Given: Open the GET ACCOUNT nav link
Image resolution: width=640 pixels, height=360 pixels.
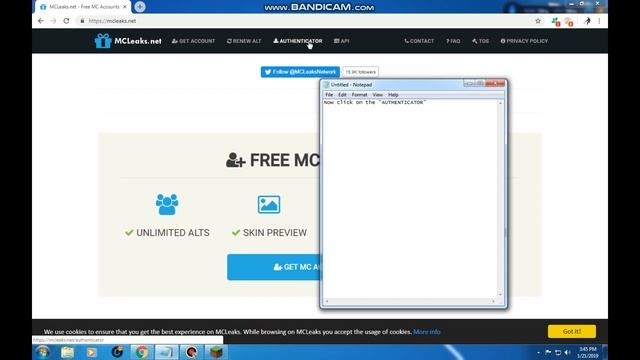Looking at the screenshot, I should (x=193, y=41).
